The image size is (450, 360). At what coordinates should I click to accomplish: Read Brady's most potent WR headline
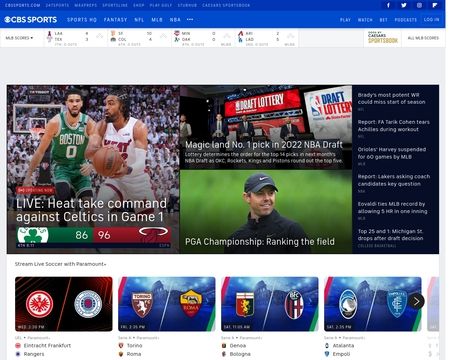click(x=391, y=98)
